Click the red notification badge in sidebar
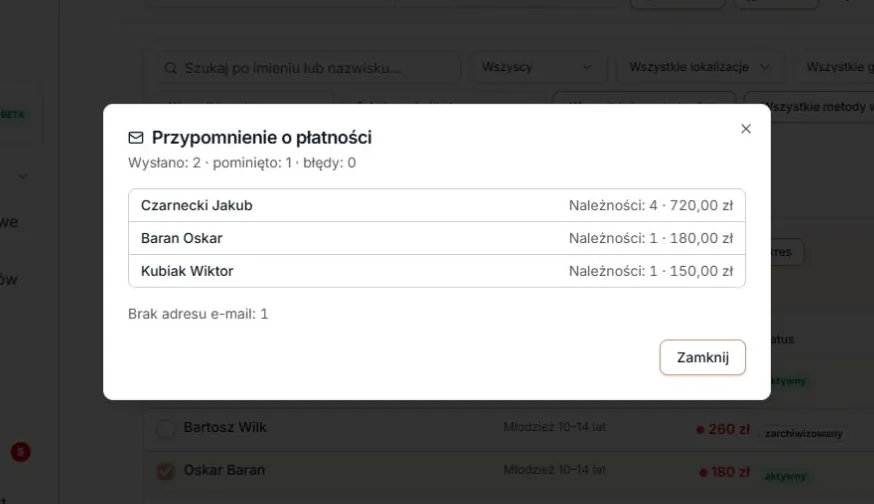 pyautogui.click(x=21, y=452)
